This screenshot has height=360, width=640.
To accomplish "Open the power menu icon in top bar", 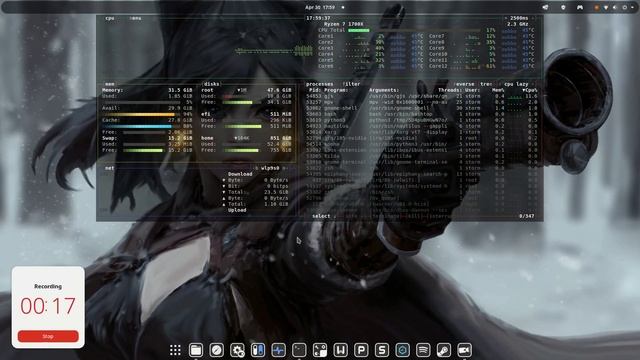I will point(624,7).
